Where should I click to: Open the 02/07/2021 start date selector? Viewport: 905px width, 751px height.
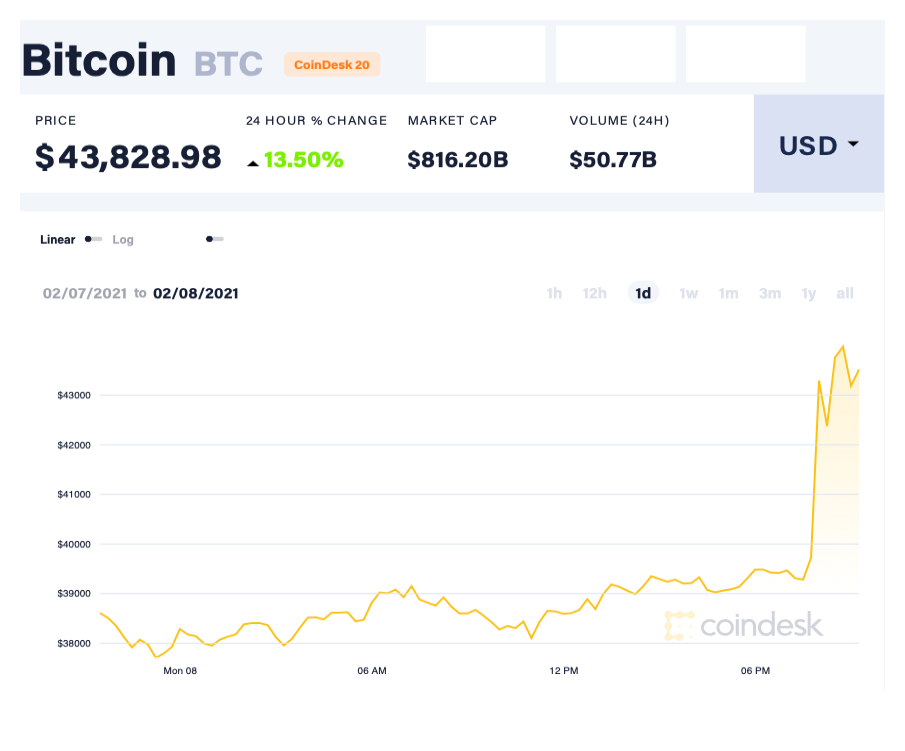pyautogui.click(x=84, y=293)
